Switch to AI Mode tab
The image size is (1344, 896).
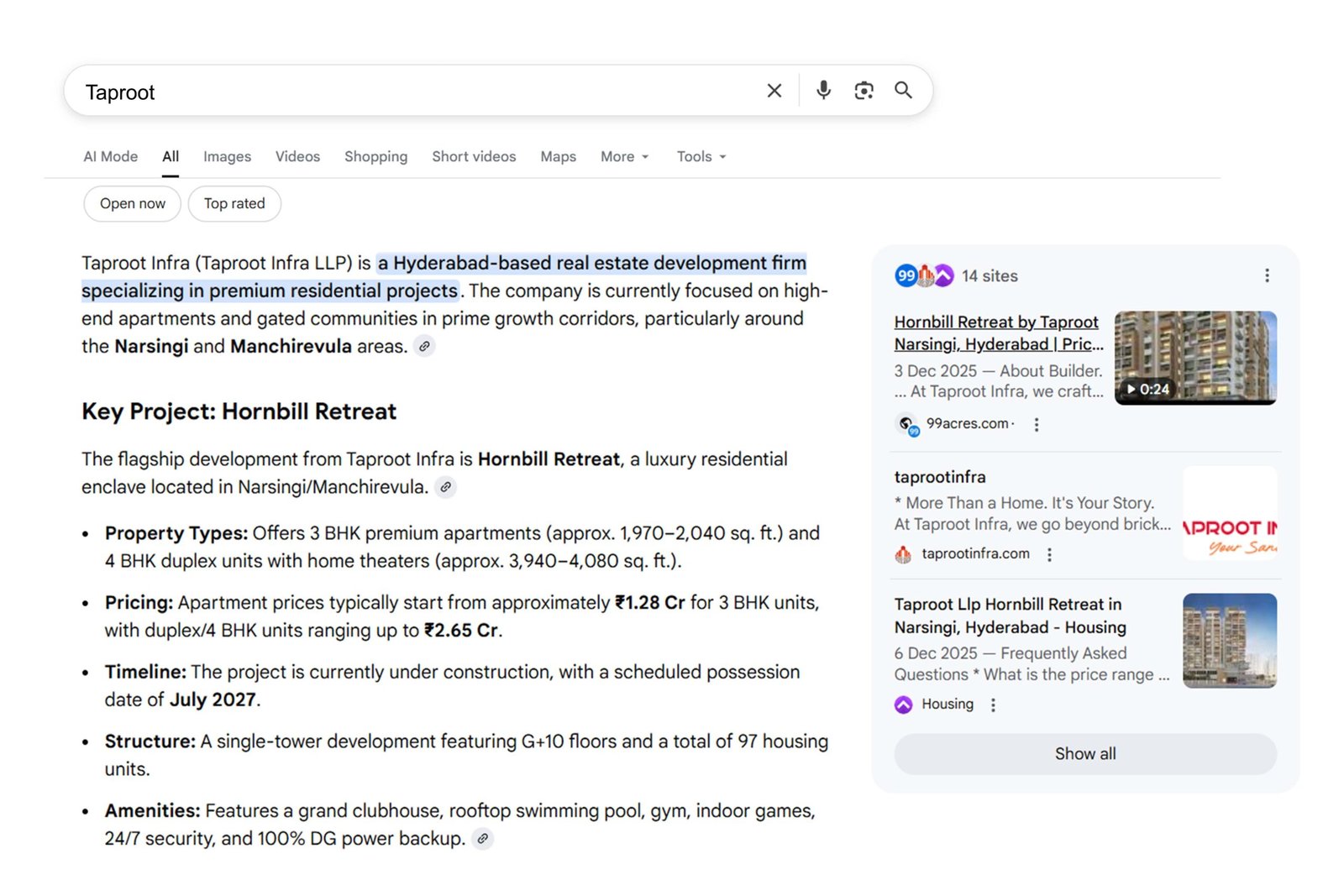pyautogui.click(x=110, y=157)
